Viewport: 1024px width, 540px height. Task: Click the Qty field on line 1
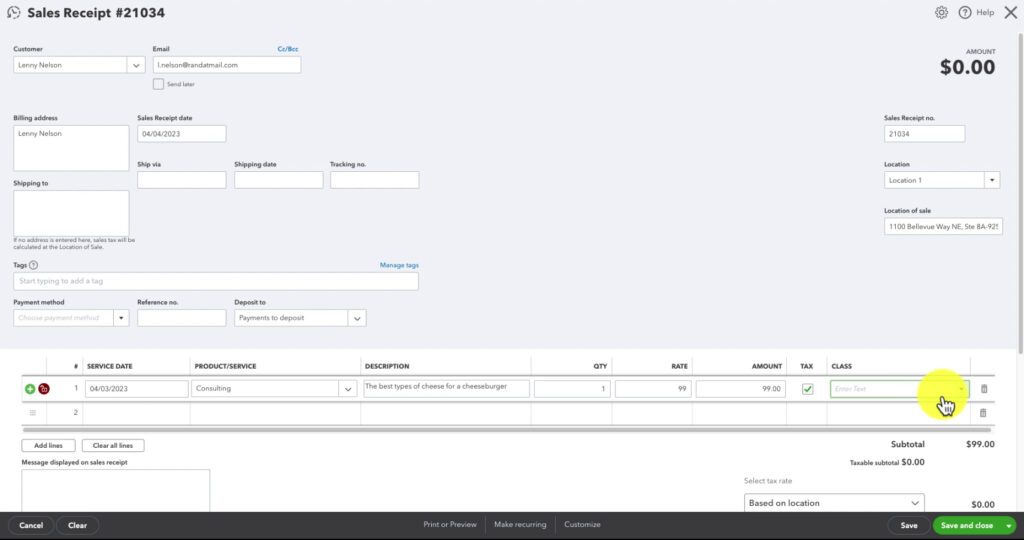pos(572,389)
